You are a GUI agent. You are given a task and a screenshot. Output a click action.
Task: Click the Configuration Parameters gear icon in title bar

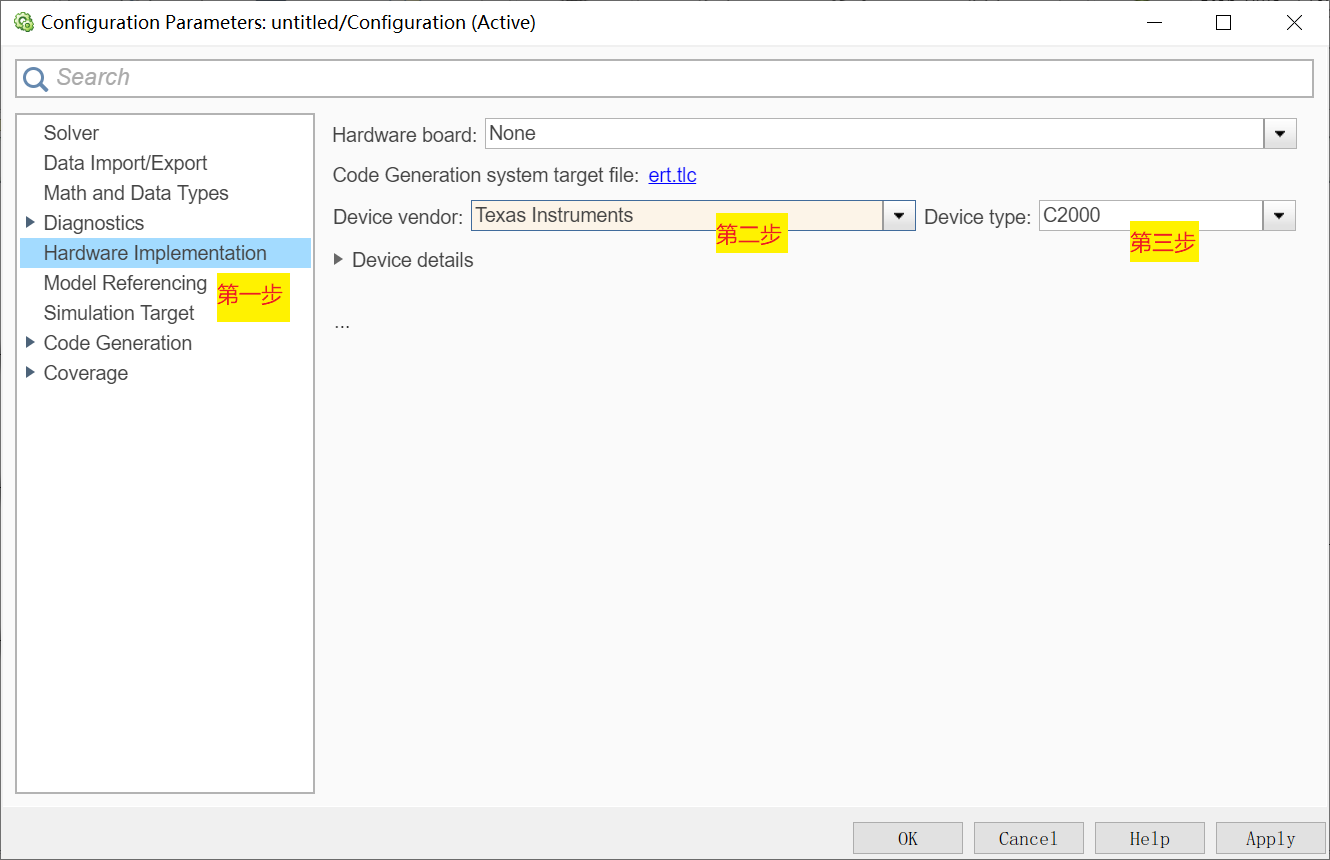24,22
